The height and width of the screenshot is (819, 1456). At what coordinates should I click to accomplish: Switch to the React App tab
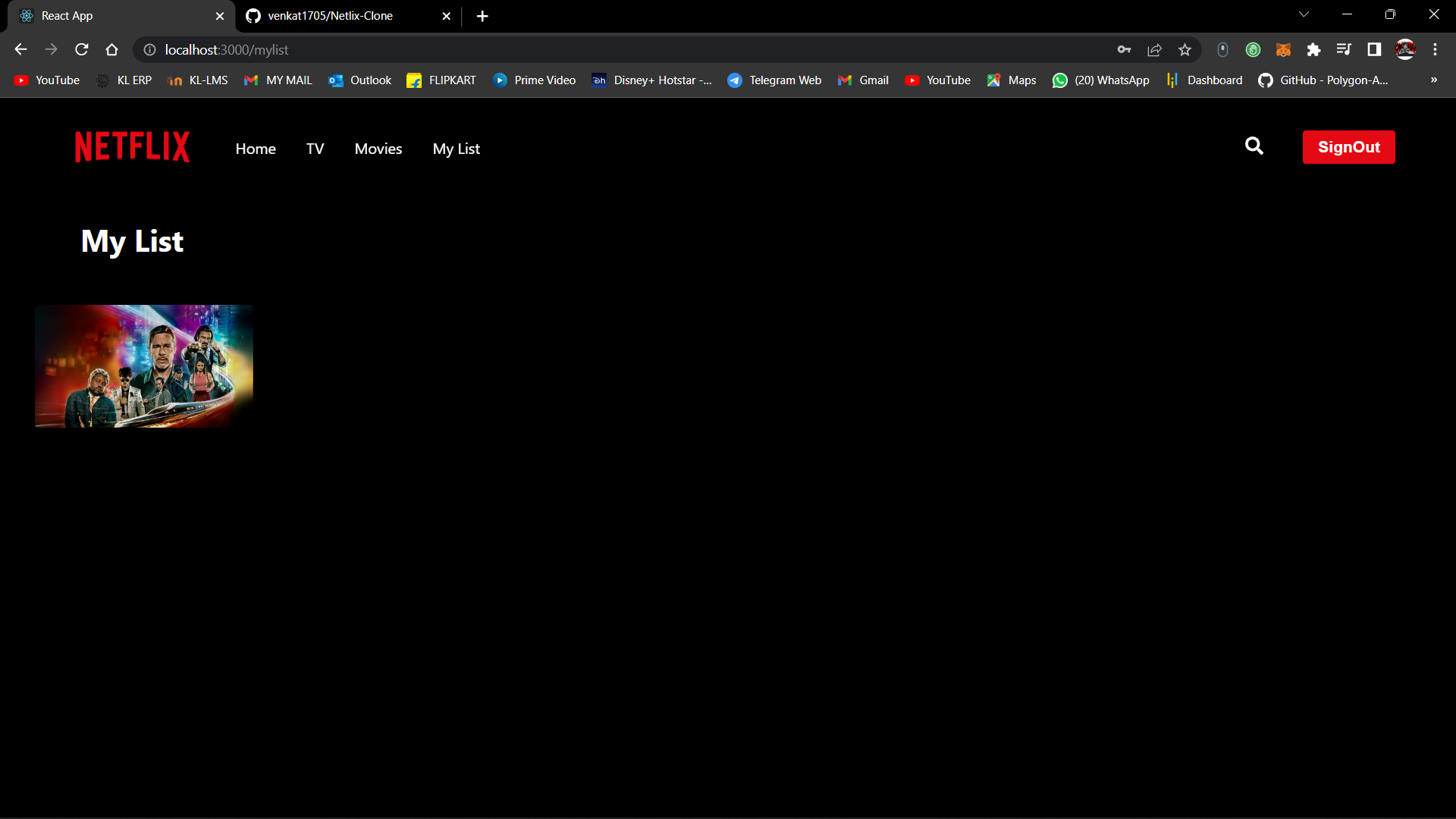121,16
